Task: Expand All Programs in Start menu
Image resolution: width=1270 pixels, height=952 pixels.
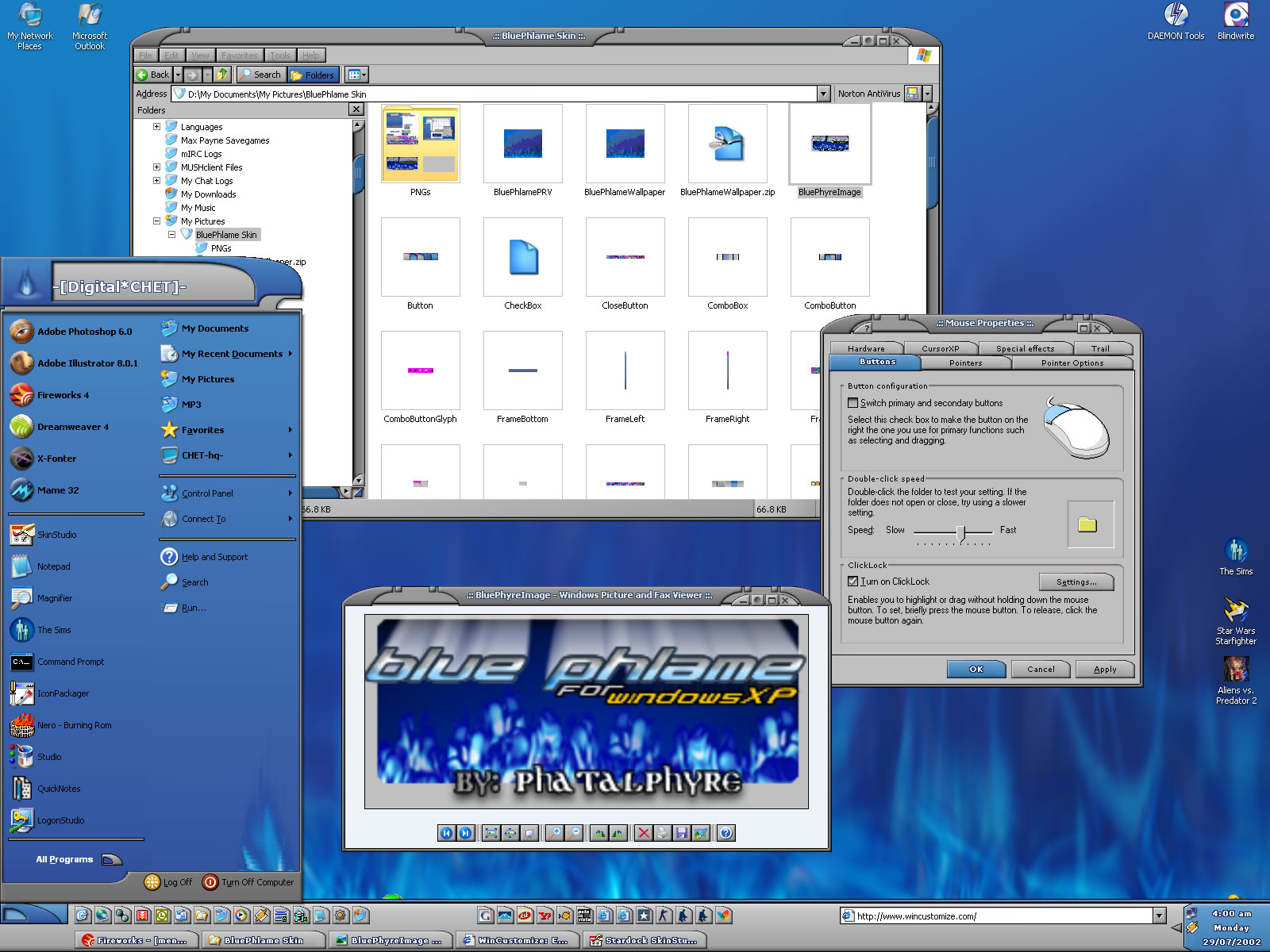Action: 78,859
